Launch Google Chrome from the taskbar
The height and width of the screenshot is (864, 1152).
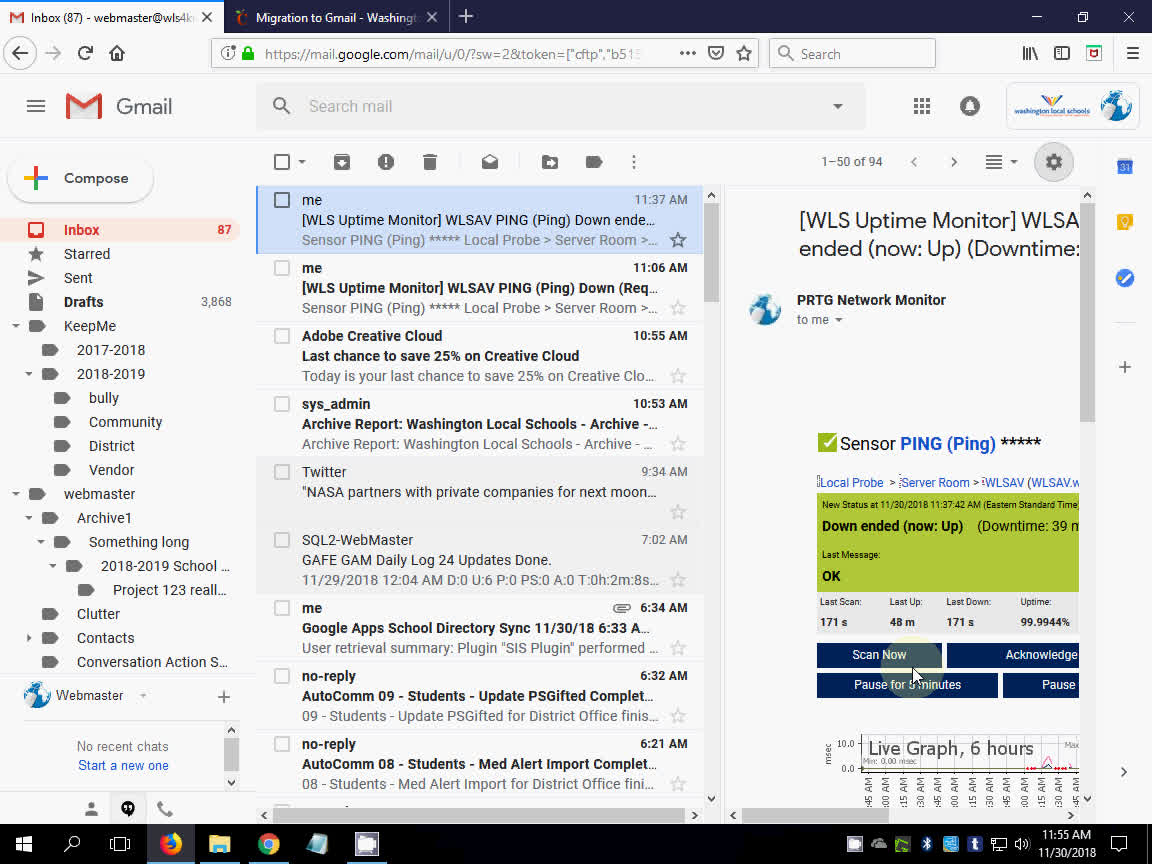[268, 844]
